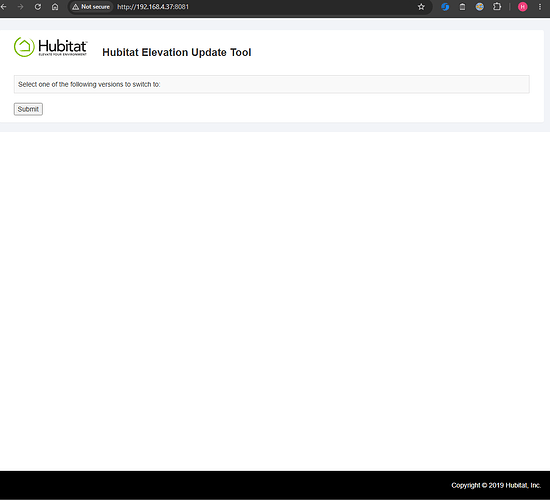This screenshot has width=550, height=500.
Task: Click the trash can extension icon
Action: pyautogui.click(x=462, y=7)
